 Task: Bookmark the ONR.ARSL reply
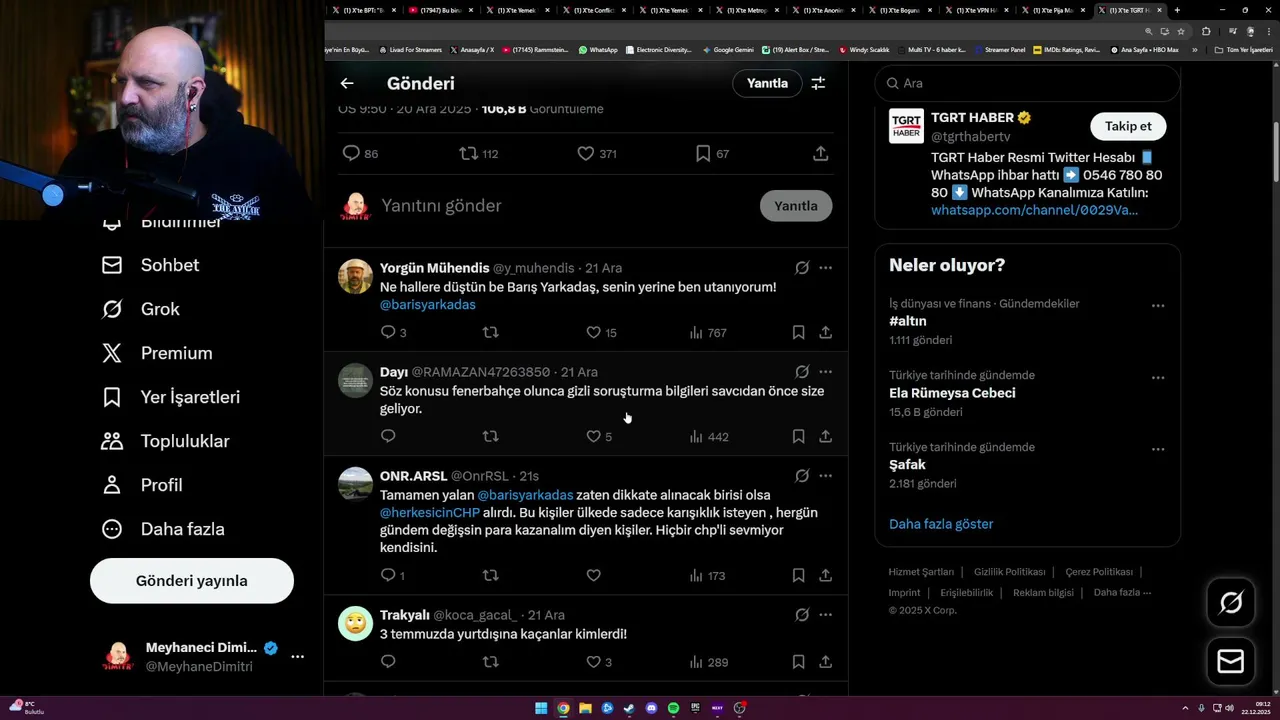pyautogui.click(x=798, y=575)
